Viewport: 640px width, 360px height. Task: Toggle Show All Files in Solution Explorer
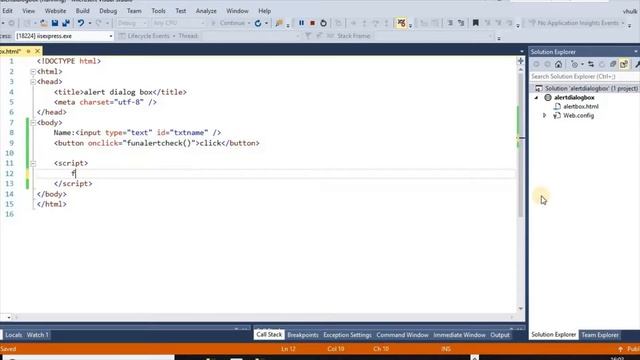(x=624, y=64)
